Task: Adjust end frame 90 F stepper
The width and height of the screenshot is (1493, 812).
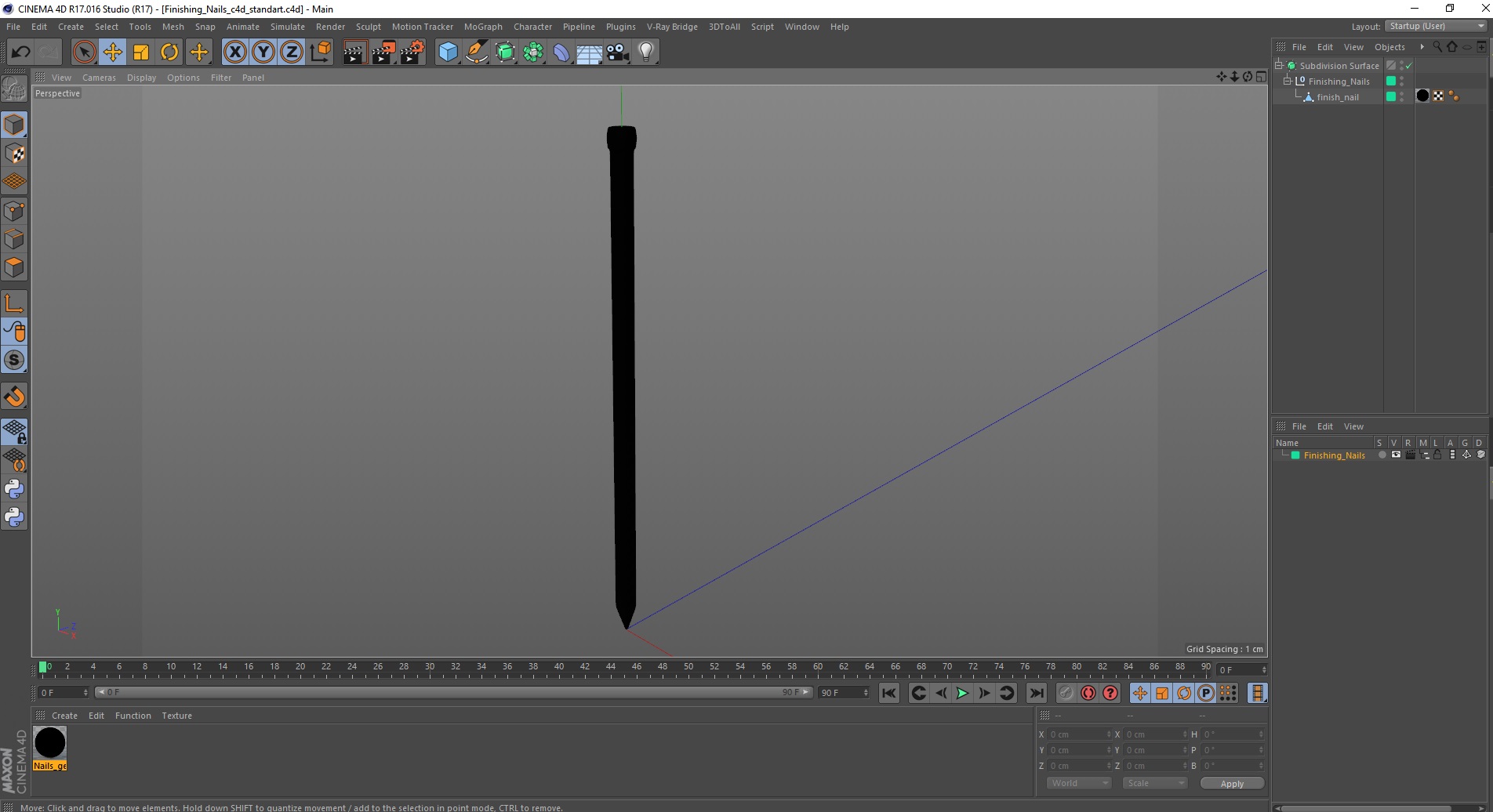Action: 866,693
